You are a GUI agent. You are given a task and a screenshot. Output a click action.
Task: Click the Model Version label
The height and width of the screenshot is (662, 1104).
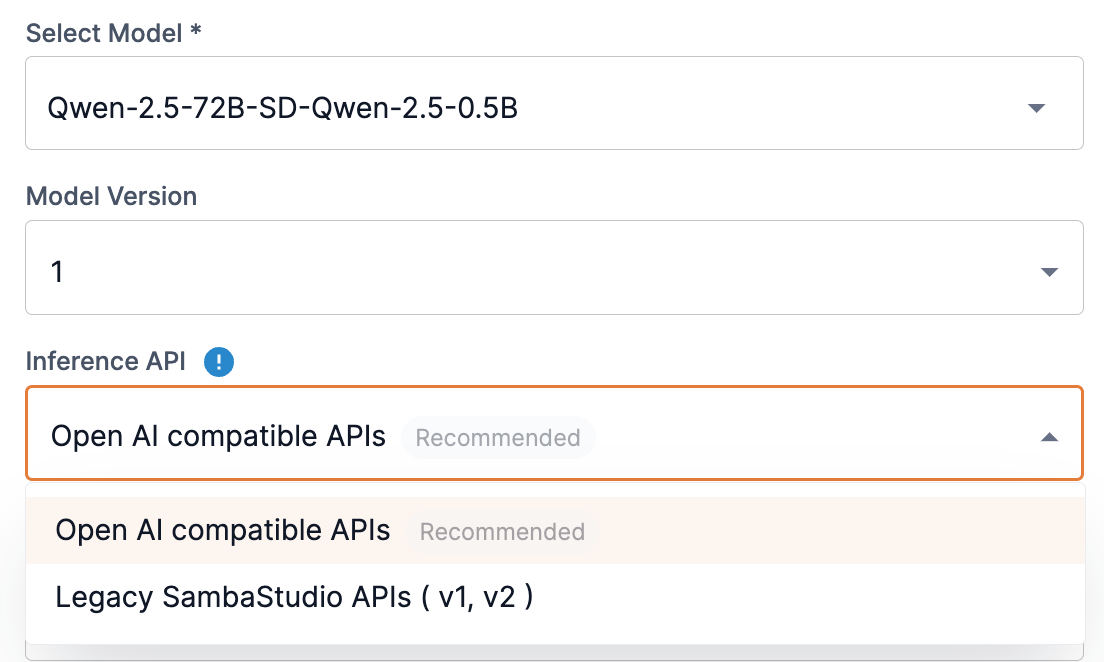coord(110,196)
